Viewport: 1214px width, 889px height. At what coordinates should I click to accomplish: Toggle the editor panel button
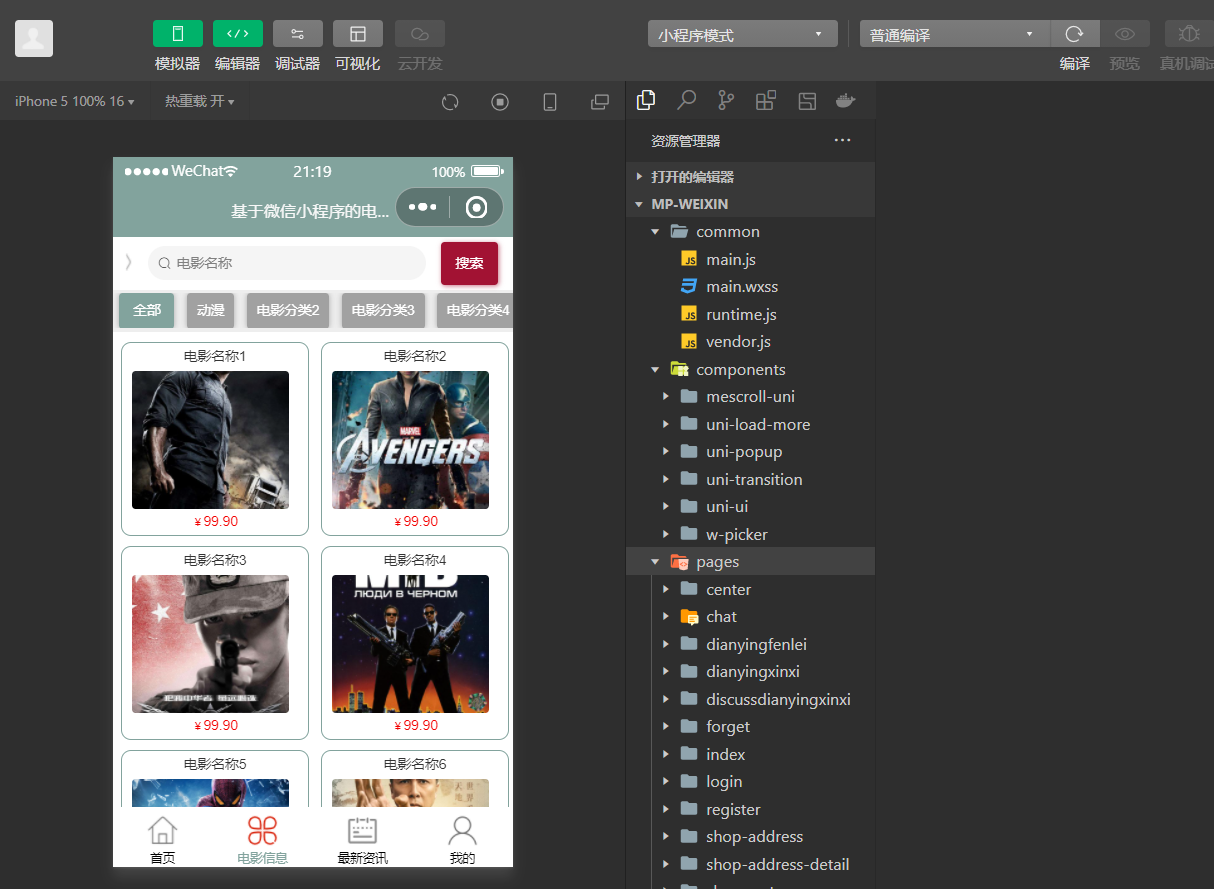(x=238, y=34)
